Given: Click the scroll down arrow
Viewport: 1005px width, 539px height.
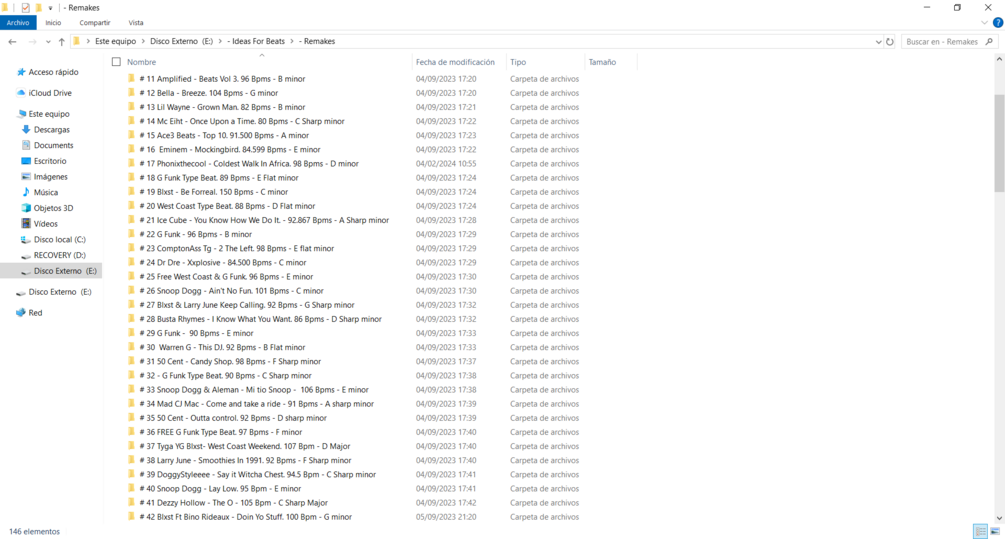Looking at the screenshot, I should tap(999, 518).
